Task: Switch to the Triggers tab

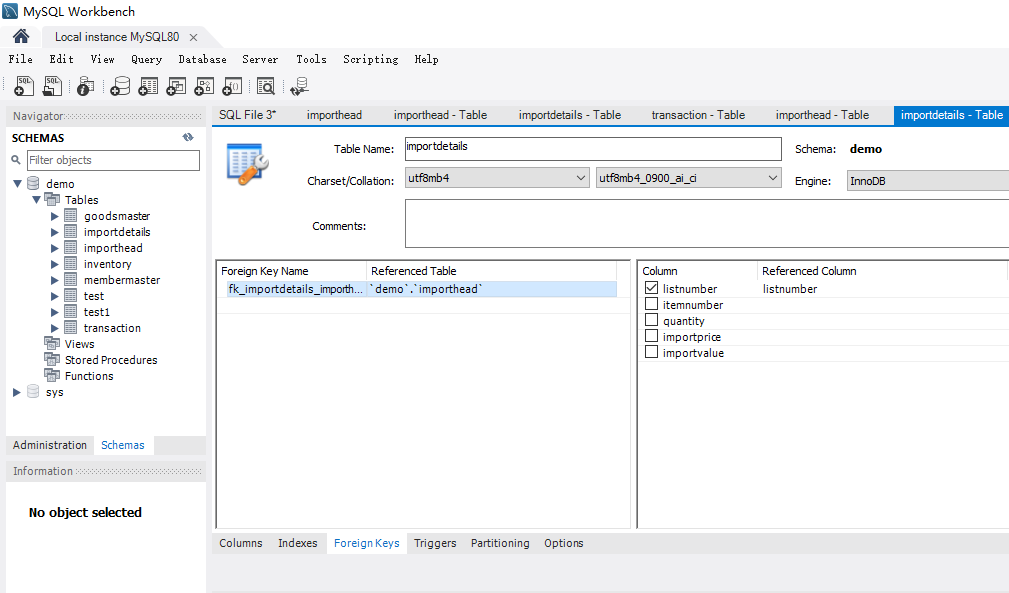Action: tap(435, 543)
